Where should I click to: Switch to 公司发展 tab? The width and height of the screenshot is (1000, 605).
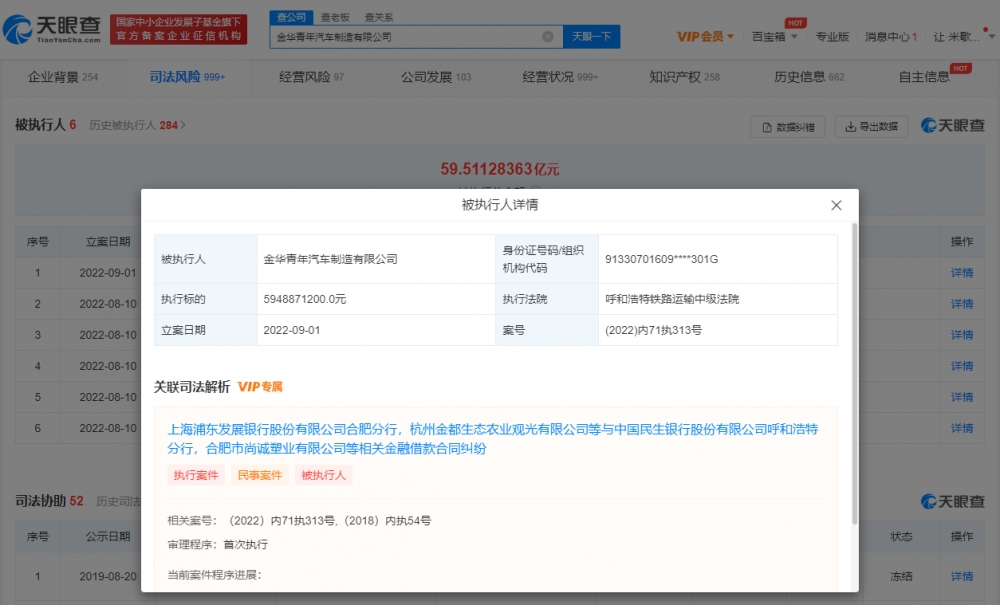tap(436, 77)
